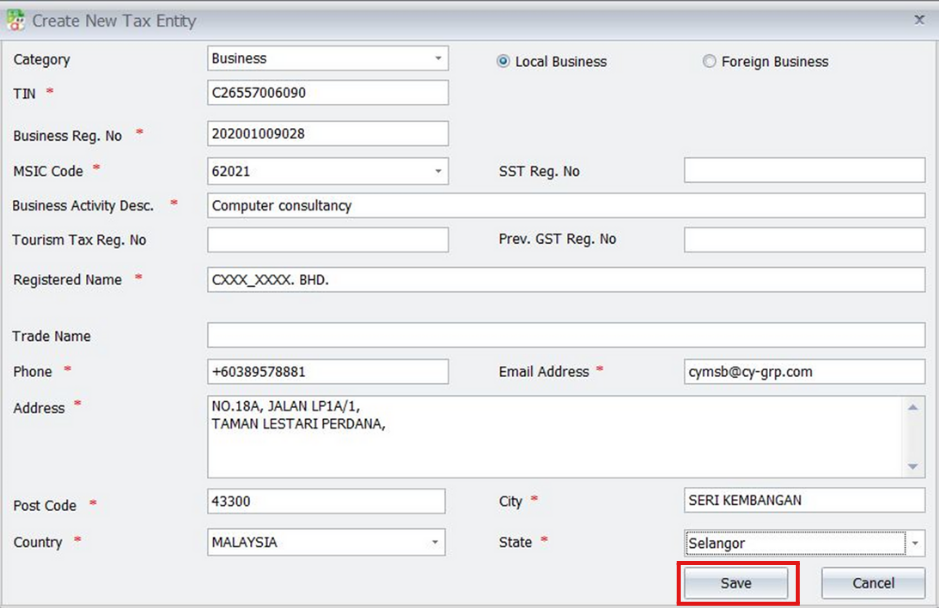Screen dimensions: 940x609
Task: Select the Foreign Business radio button
Action: point(710,62)
